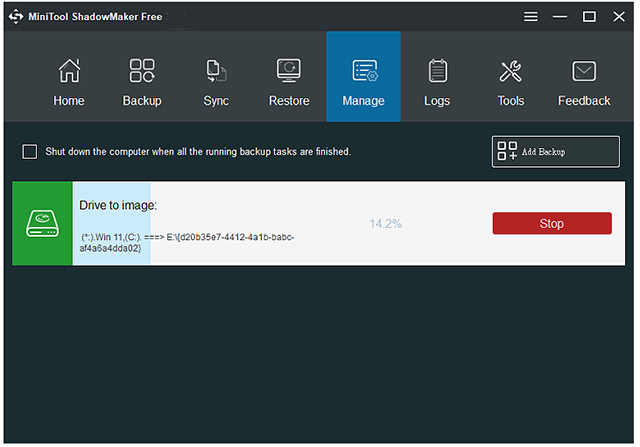
Task: Open the Backup page icon
Action: coord(142,72)
